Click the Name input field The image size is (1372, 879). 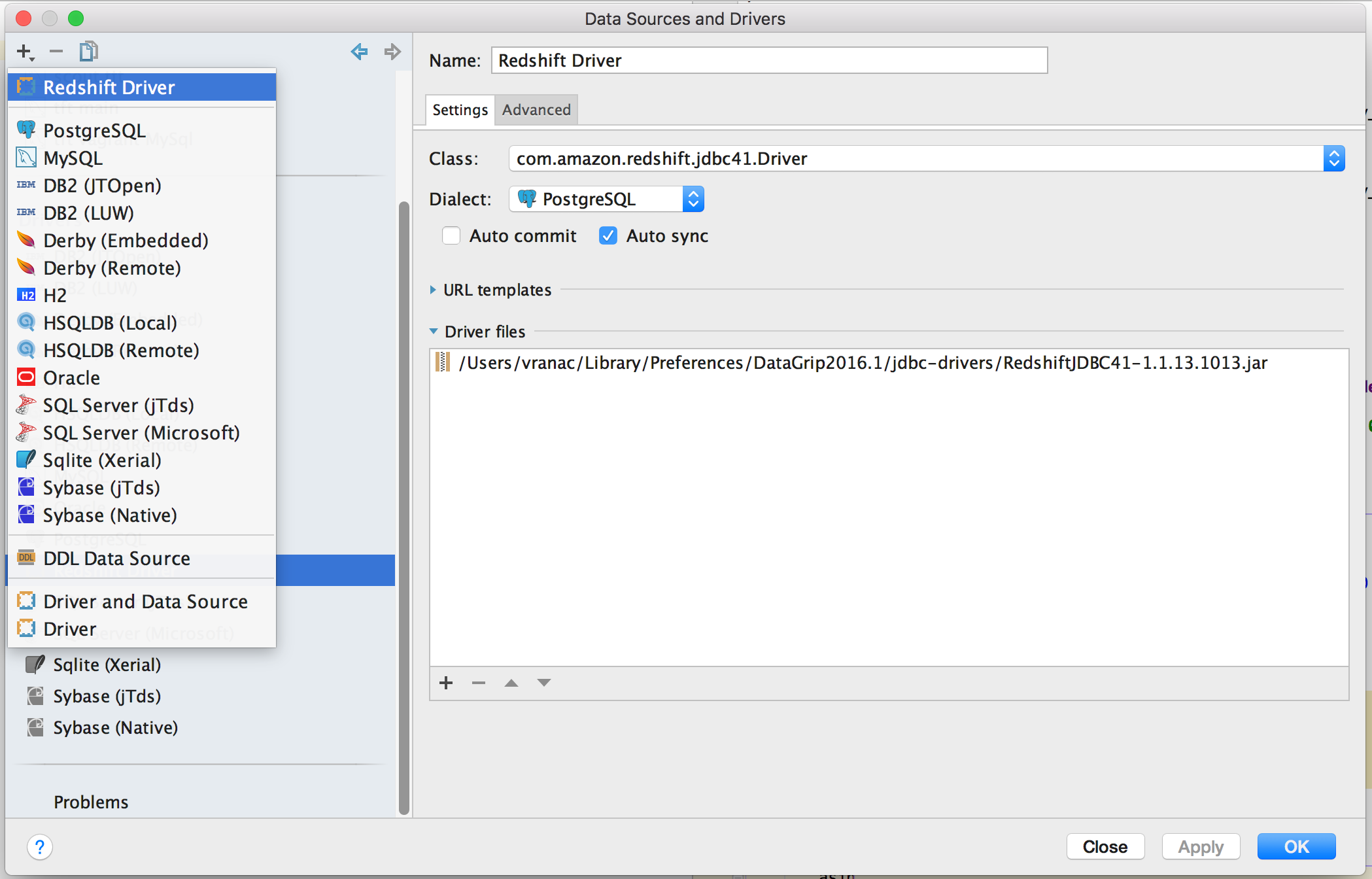(x=769, y=60)
